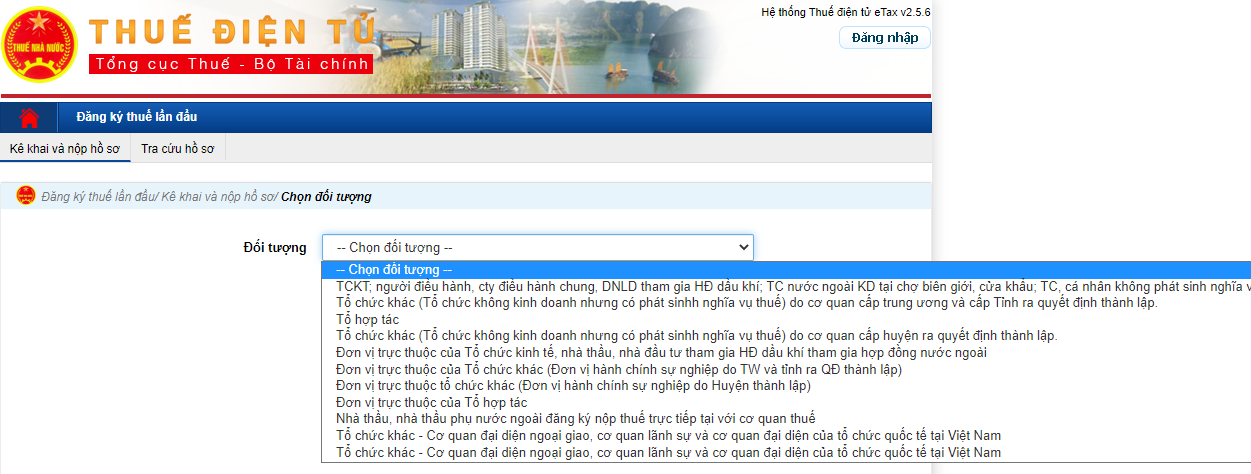Switch to Tra cứu hồ sơ tab
Screen dimensions: 1251x474
[179, 148]
